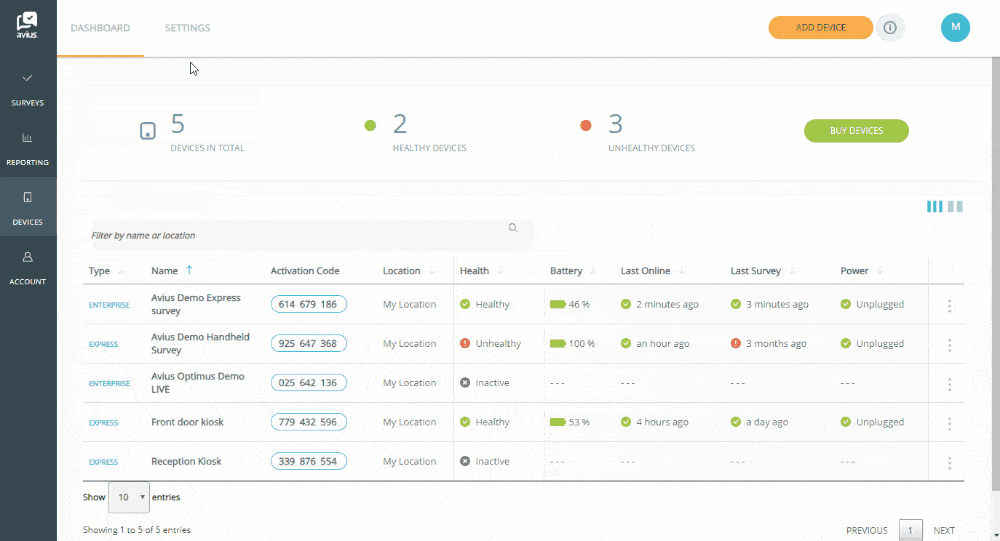Open the show entries count dropdown

(129, 497)
